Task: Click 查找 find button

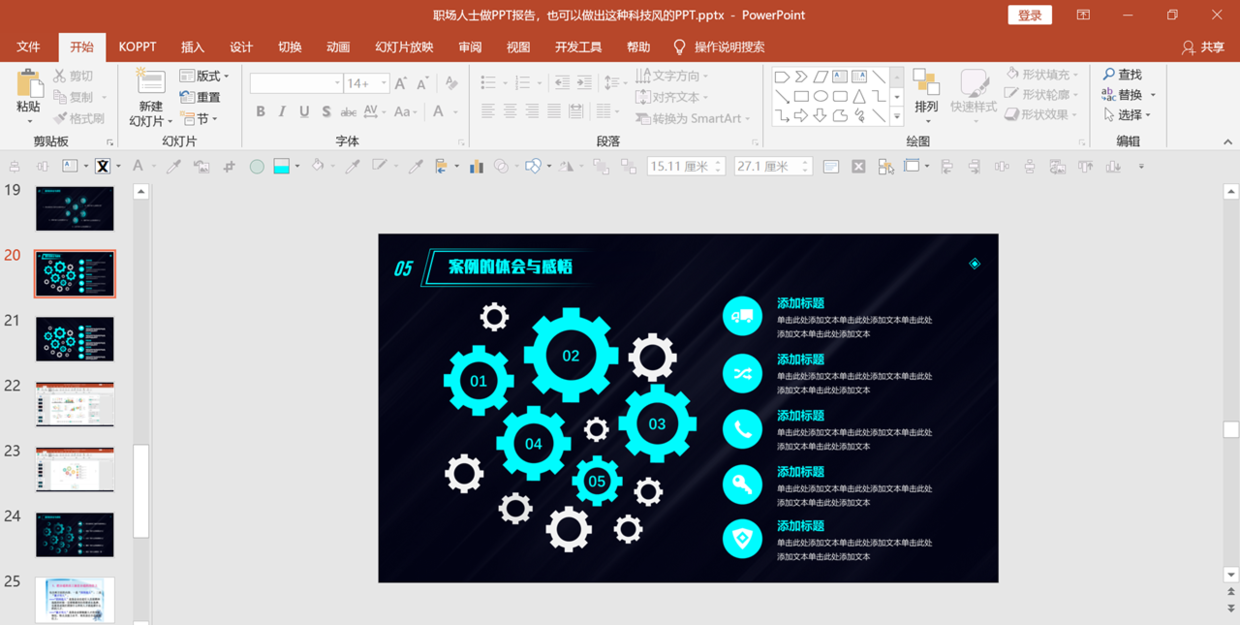Action: click(1122, 75)
